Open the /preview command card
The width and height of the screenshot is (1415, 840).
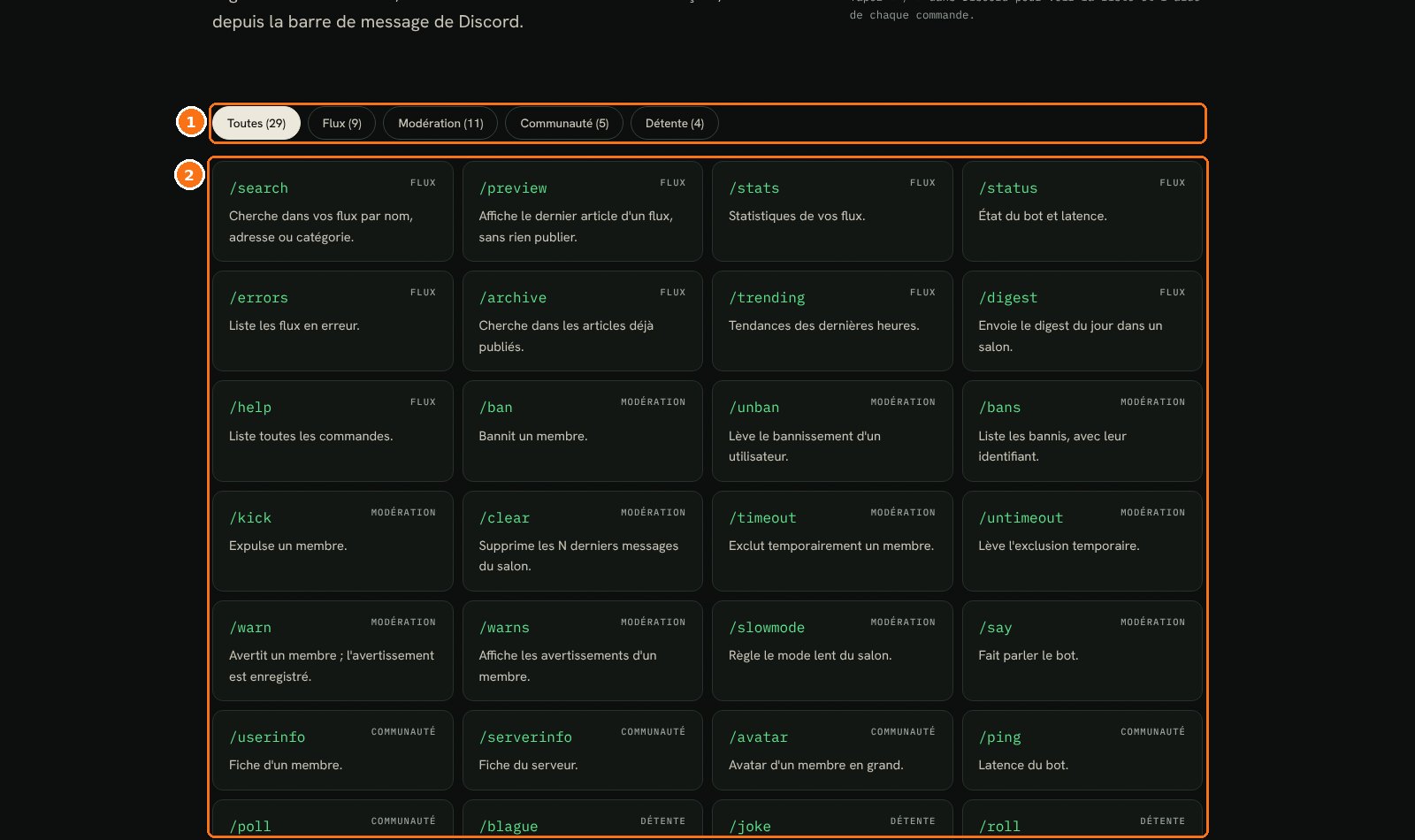(583, 211)
